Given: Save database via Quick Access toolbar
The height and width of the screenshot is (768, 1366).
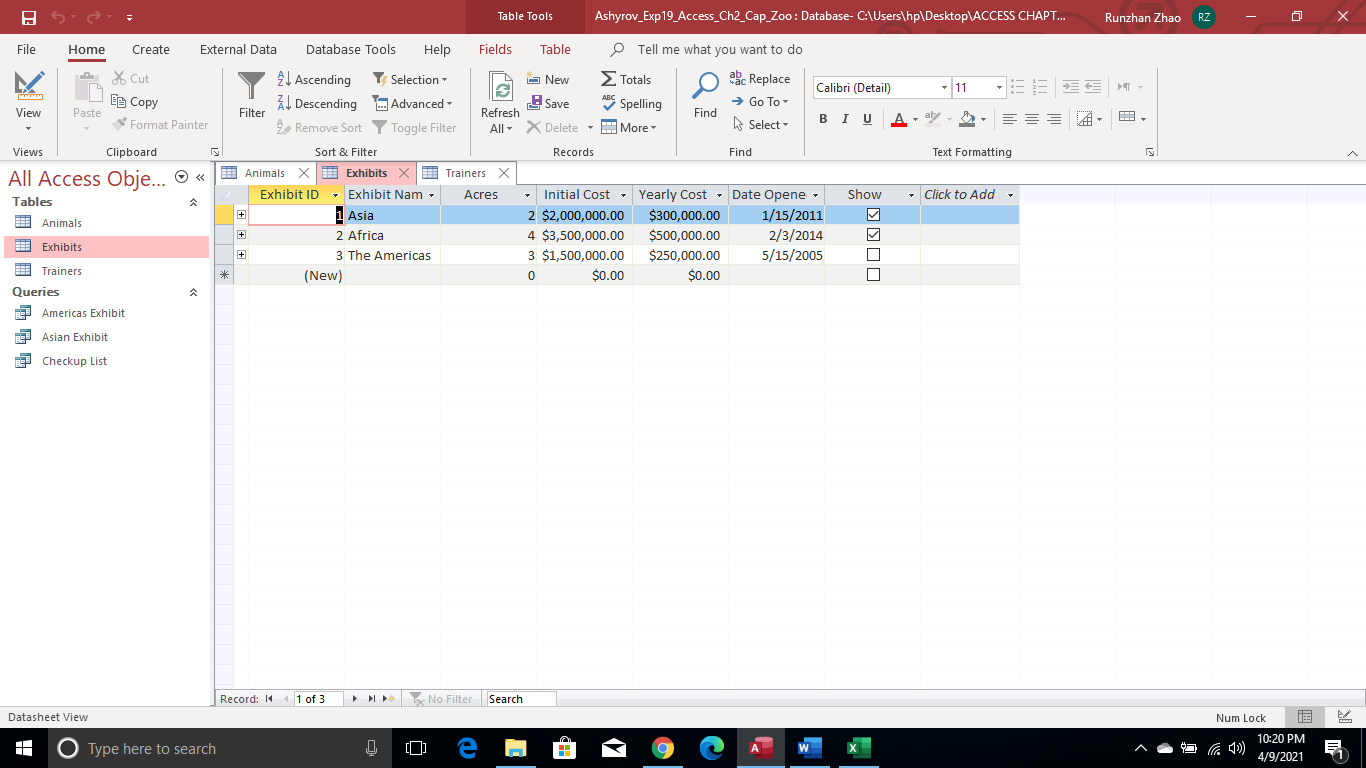Looking at the screenshot, I should tap(28, 17).
